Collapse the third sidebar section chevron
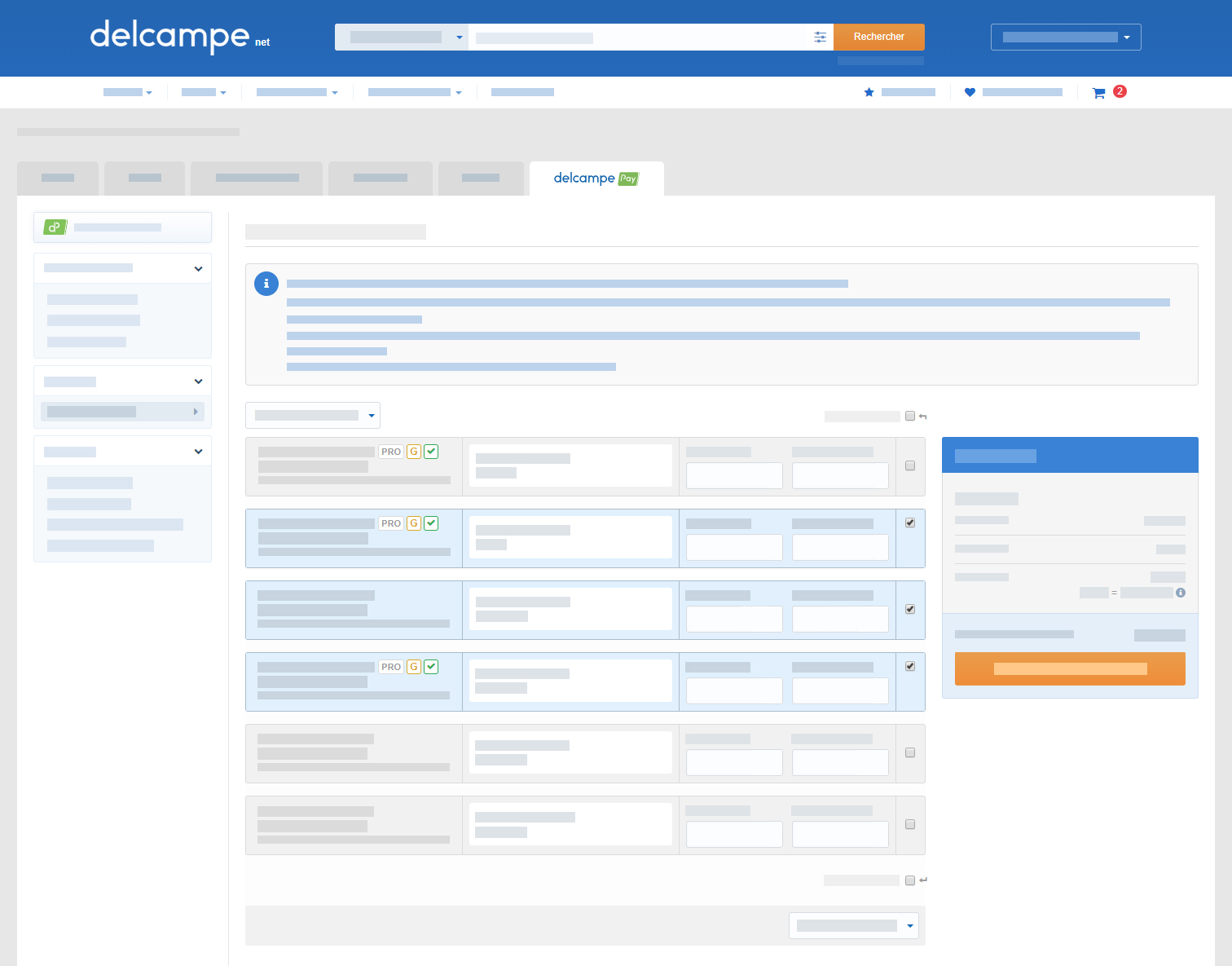1232x966 pixels. (198, 452)
